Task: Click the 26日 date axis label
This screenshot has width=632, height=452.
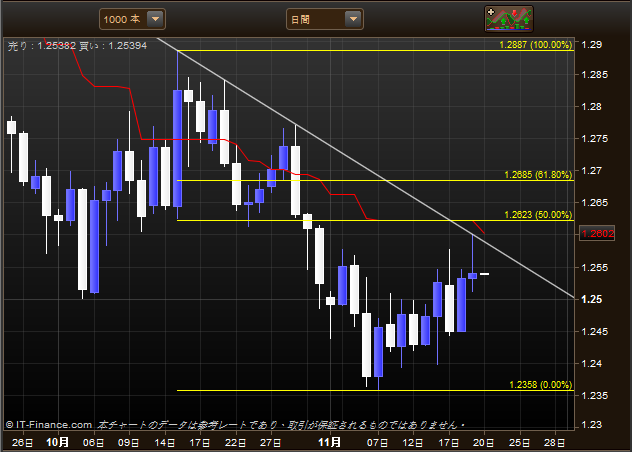Action: 22,443
